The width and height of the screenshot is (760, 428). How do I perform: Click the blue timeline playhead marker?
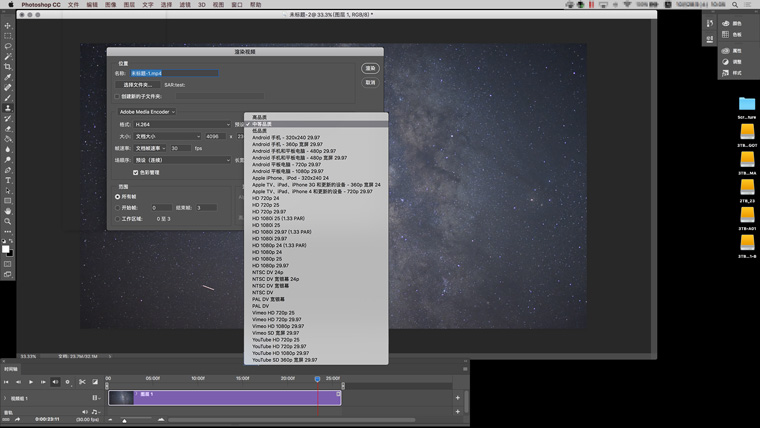[x=317, y=379]
